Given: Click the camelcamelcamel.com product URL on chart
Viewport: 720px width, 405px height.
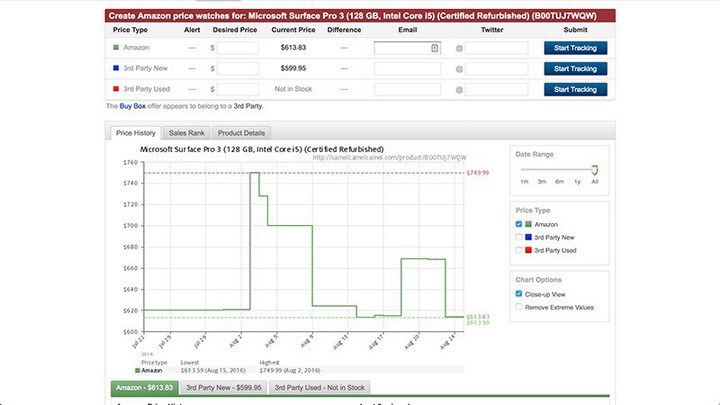Looking at the screenshot, I should click(389, 158).
